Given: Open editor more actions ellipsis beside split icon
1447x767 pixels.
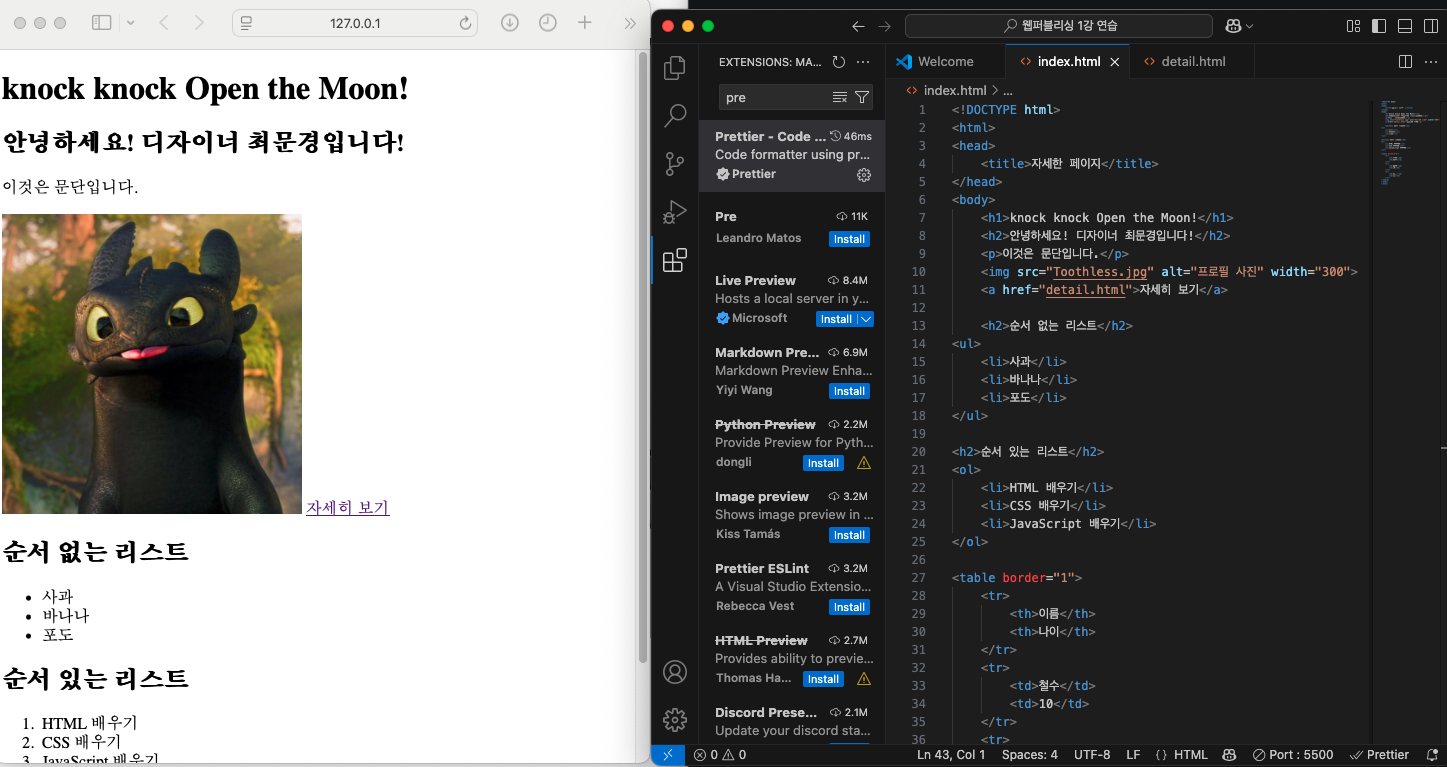Looking at the screenshot, I should (x=1429, y=62).
